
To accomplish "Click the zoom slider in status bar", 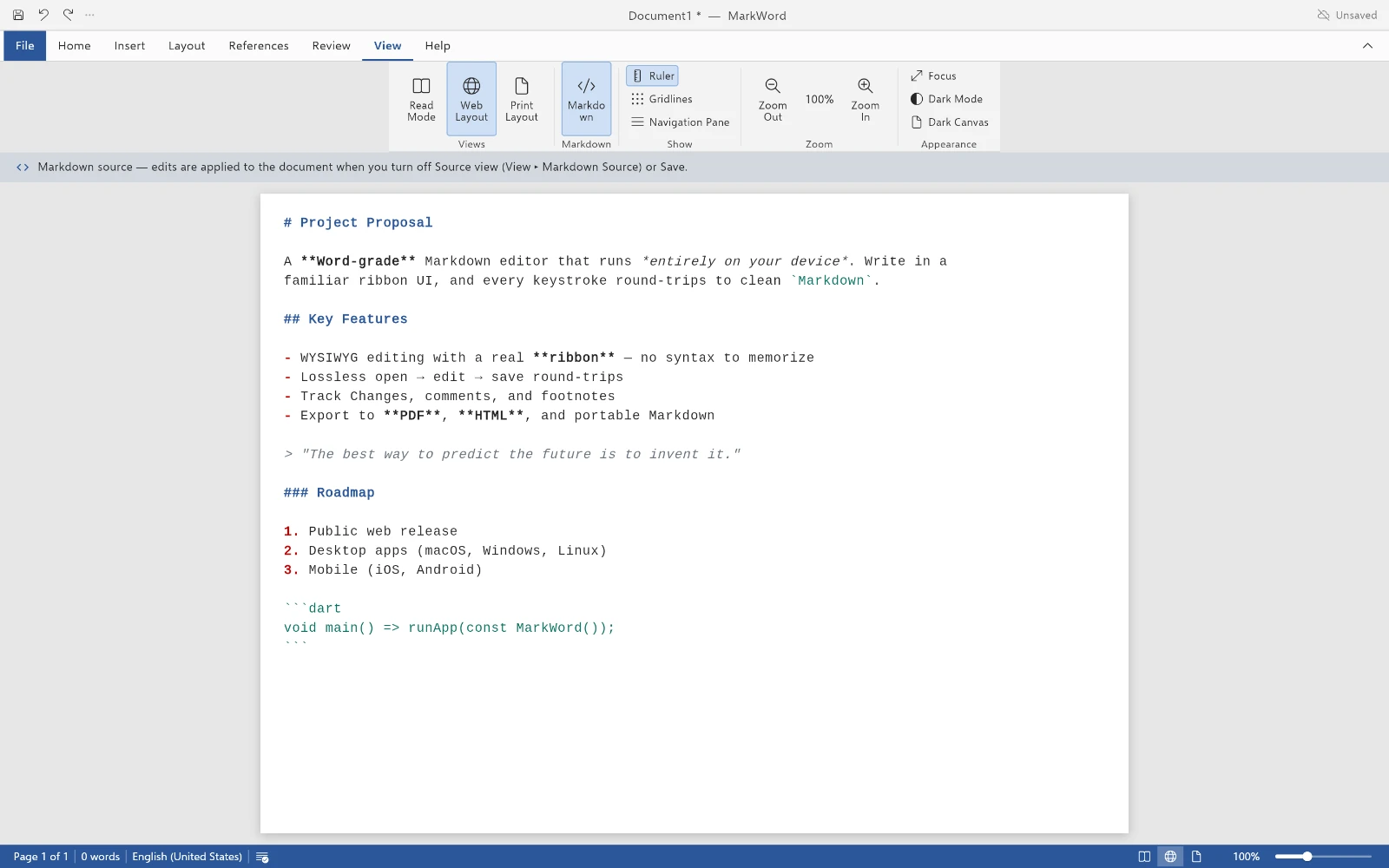I will pos(1323,857).
